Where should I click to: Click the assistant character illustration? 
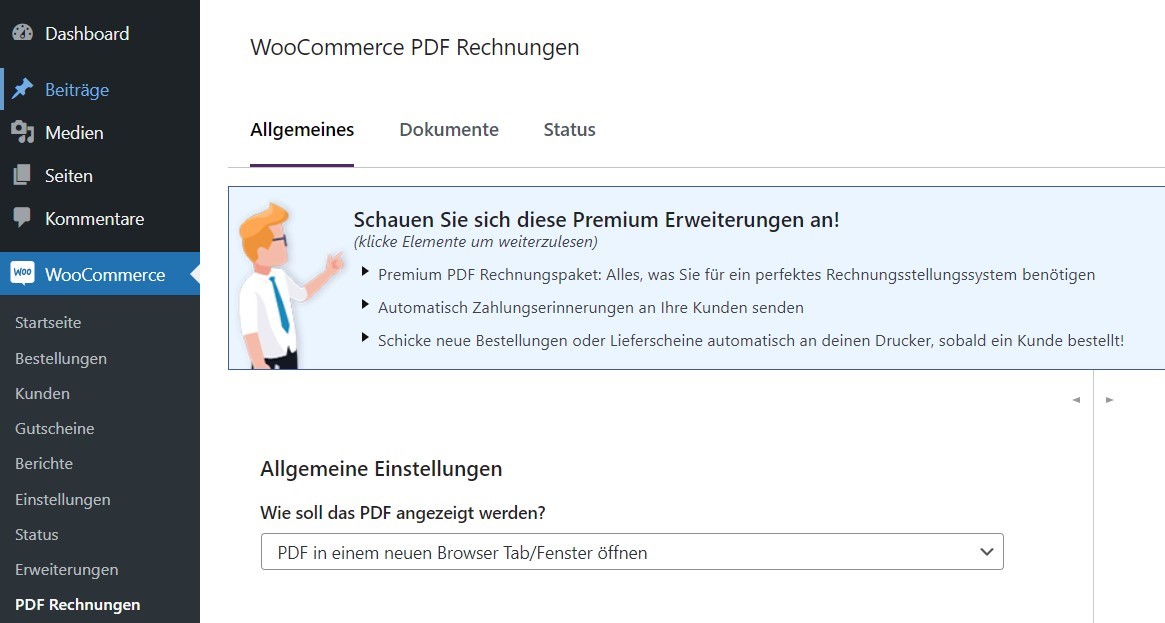click(x=288, y=286)
